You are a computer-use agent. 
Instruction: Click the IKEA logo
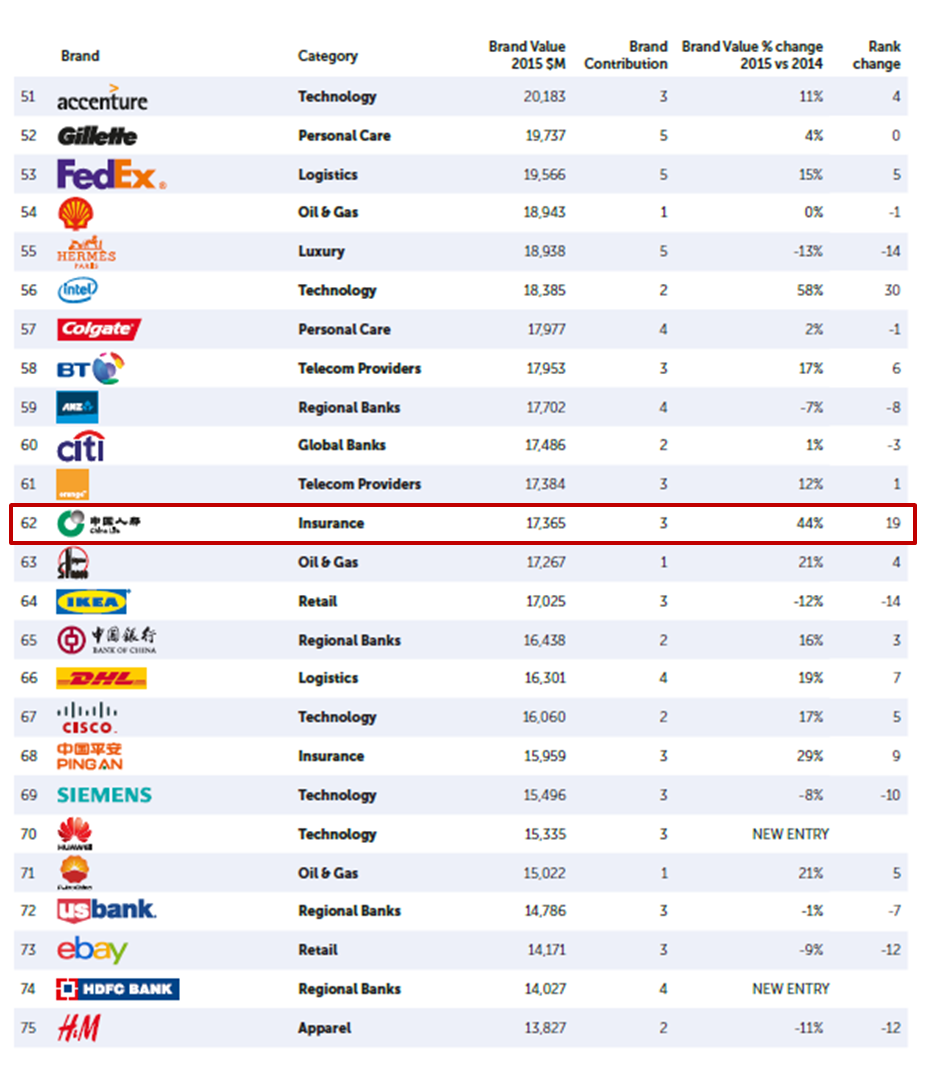93,601
